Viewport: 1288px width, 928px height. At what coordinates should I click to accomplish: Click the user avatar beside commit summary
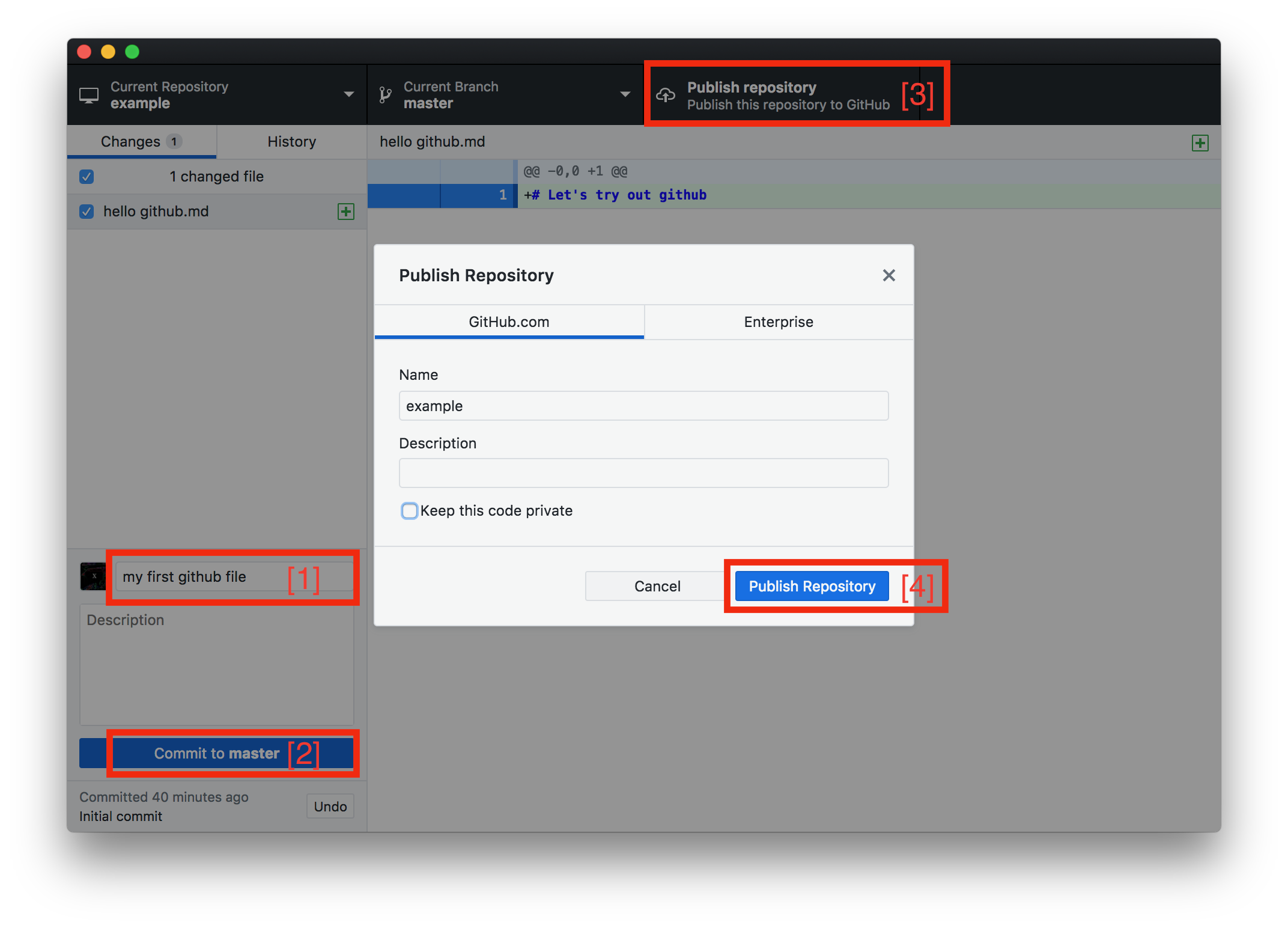pos(93,576)
